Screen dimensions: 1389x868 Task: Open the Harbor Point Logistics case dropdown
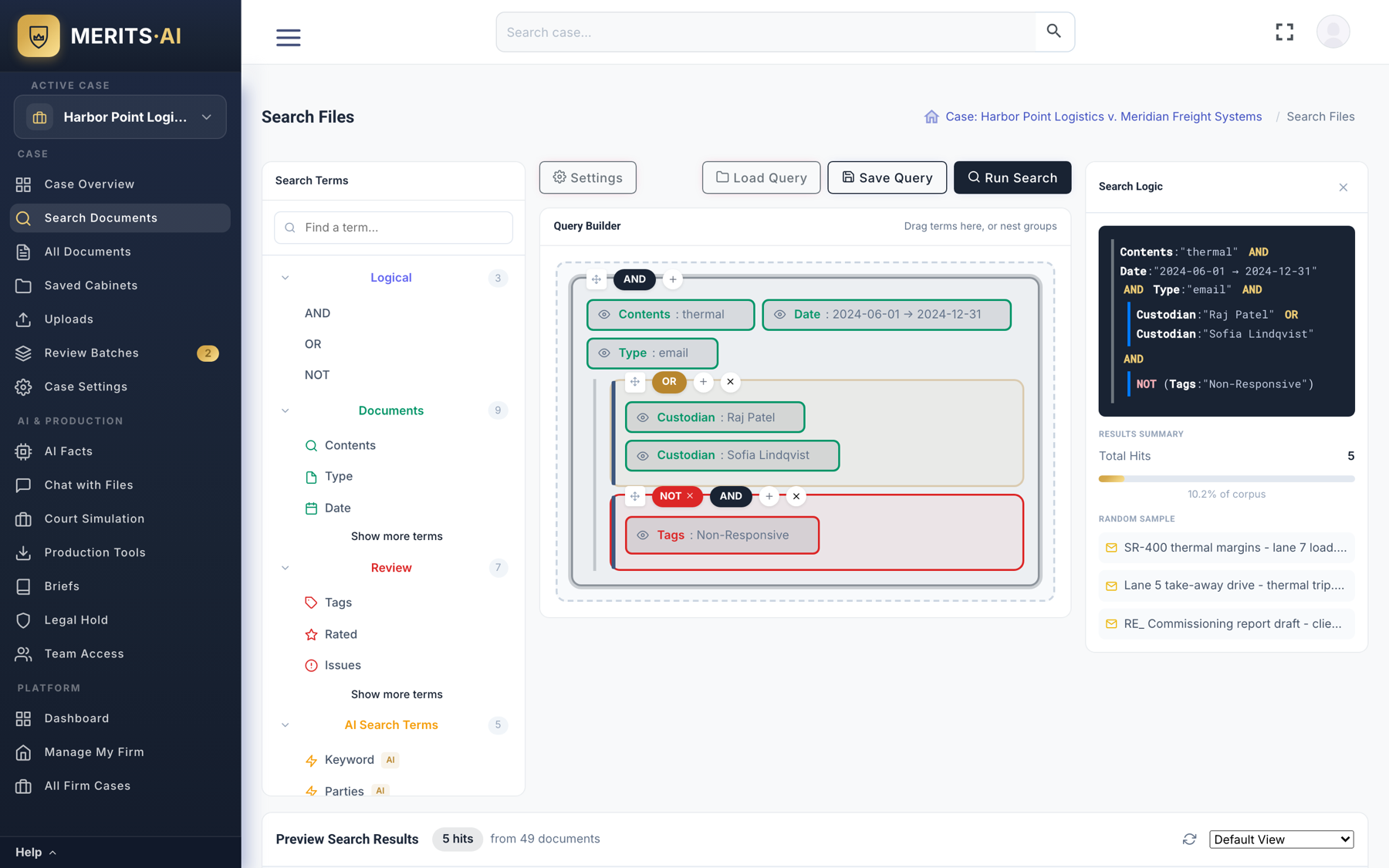click(120, 117)
